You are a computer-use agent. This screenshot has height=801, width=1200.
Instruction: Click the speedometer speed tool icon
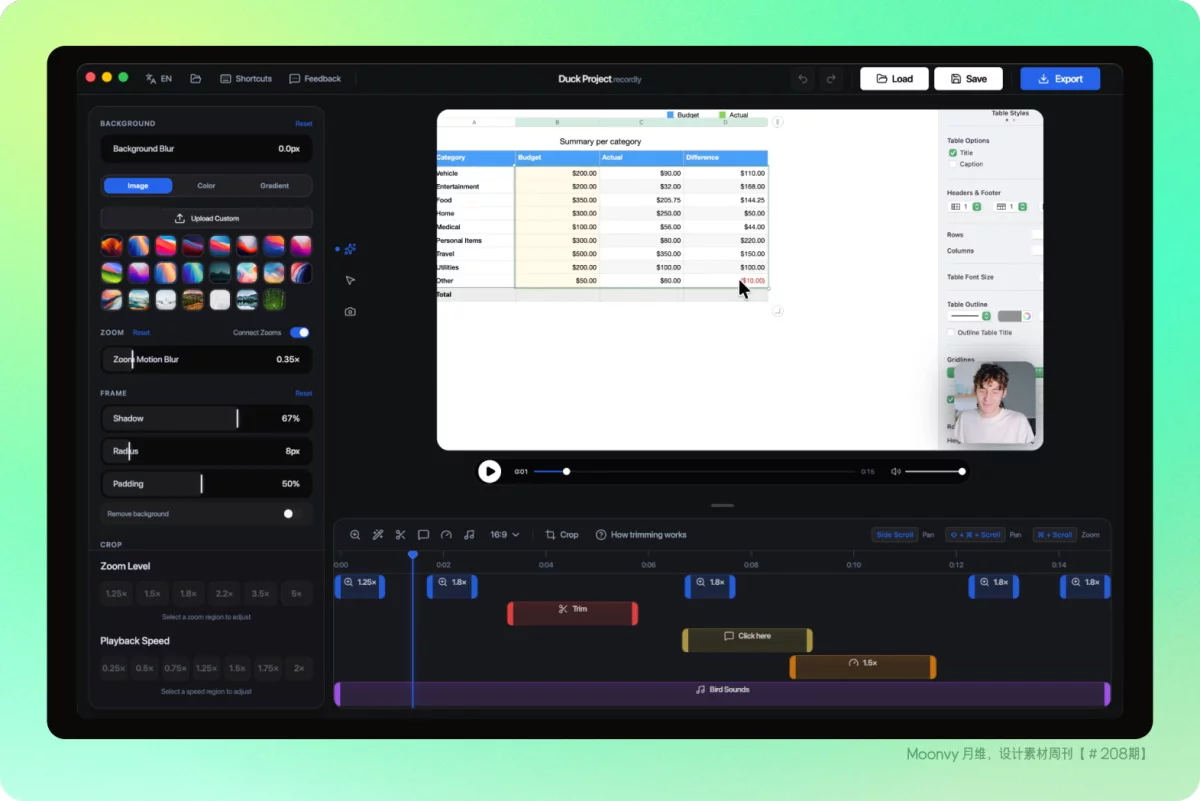pyautogui.click(x=446, y=535)
